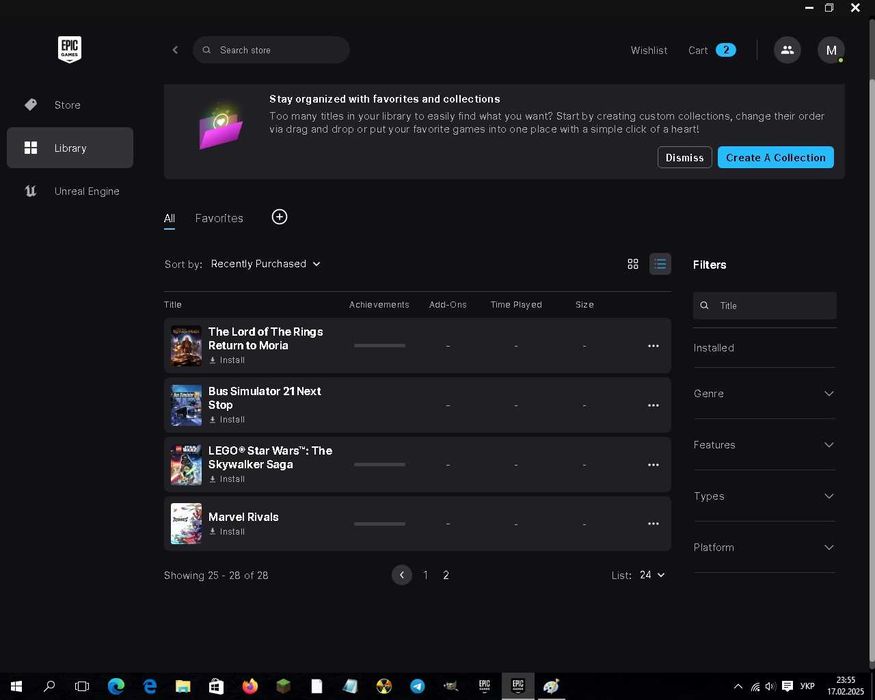
Task: Launch Firefox from taskbar
Action: (x=250, y=686)
